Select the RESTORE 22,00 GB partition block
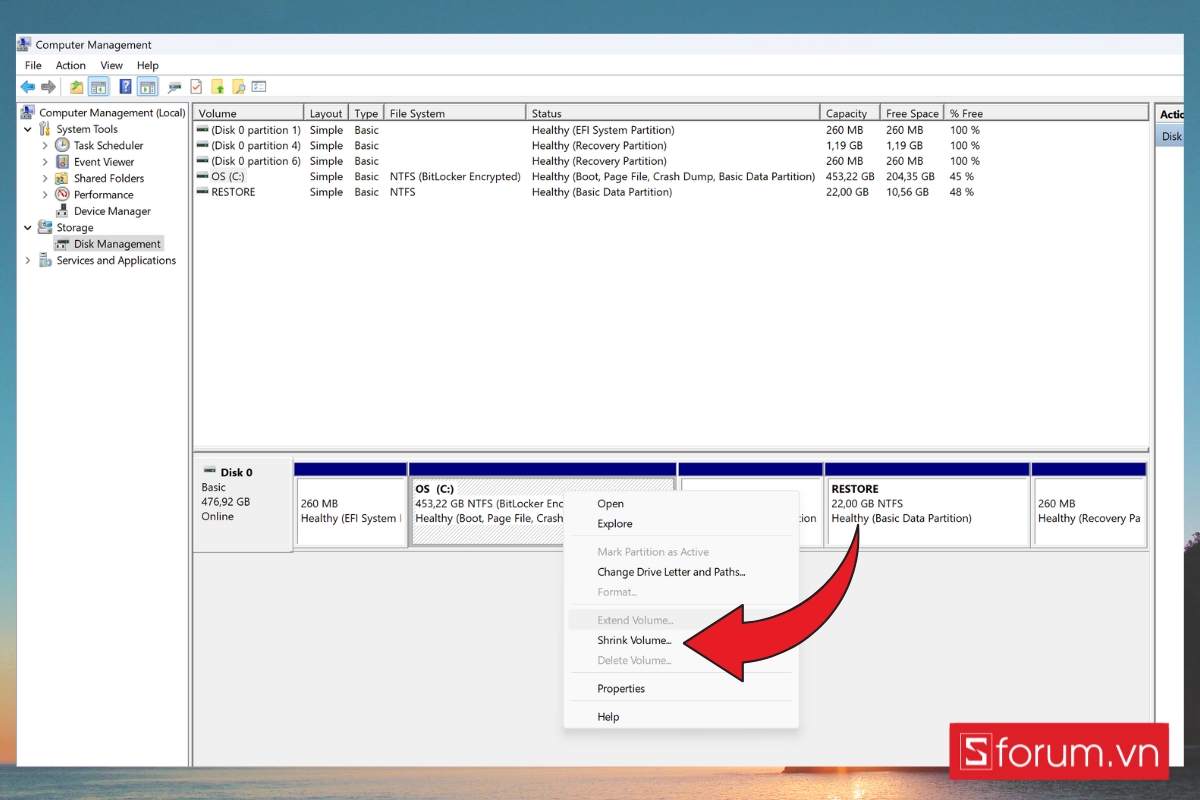This screenshot has width=1200, height=800. (927, 504)
